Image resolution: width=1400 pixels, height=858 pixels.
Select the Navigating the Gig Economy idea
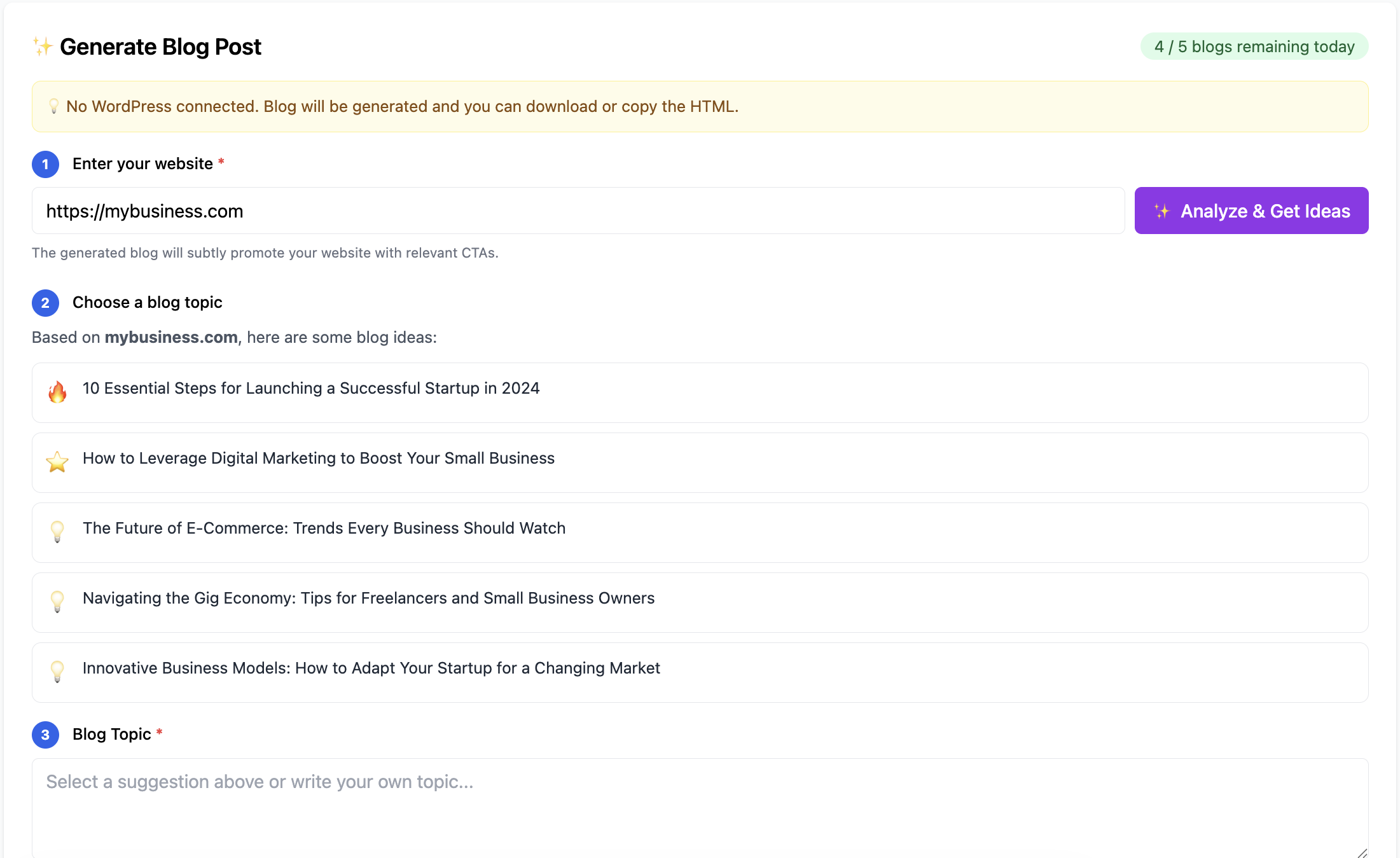tap(700, 602)
